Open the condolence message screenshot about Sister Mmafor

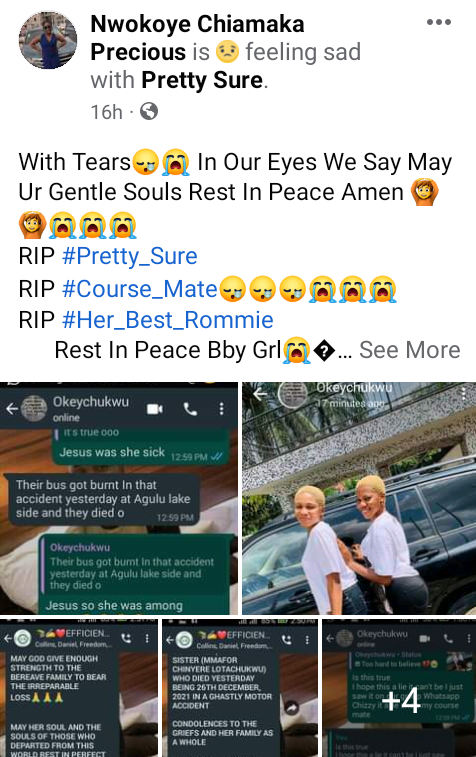[x=239, y=688]
